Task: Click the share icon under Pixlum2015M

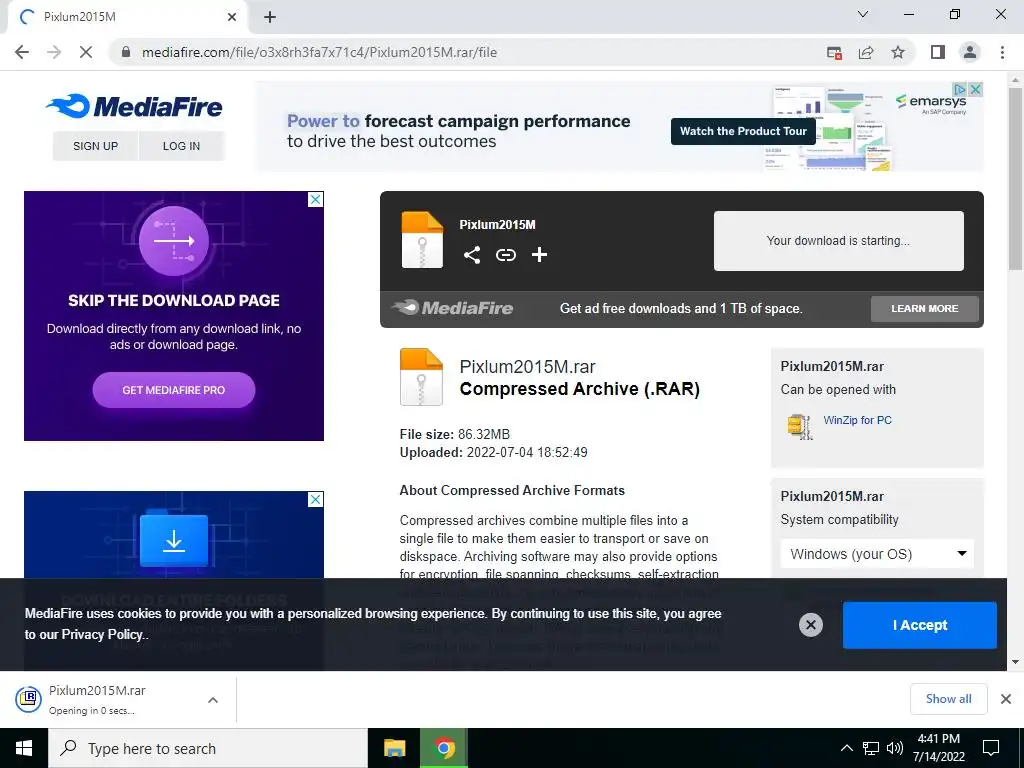Action: [x=472, y=255]
